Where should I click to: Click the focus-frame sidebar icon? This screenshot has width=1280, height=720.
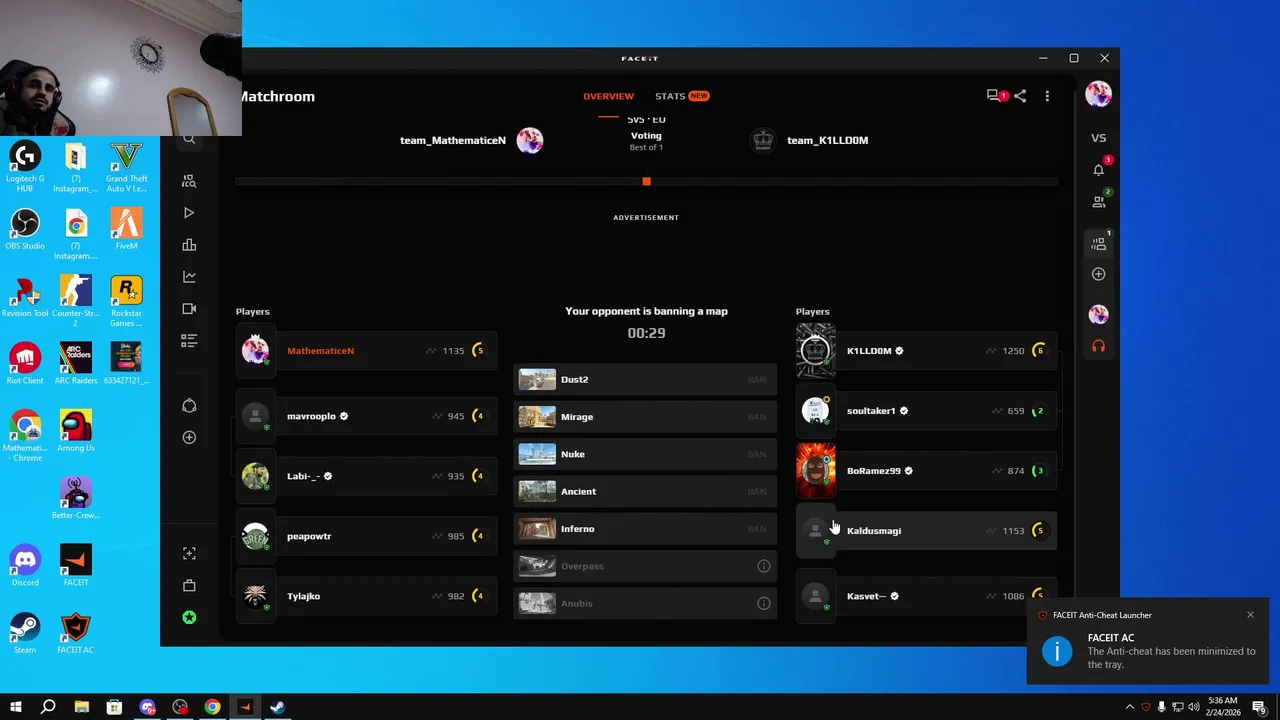pos(189,553)
